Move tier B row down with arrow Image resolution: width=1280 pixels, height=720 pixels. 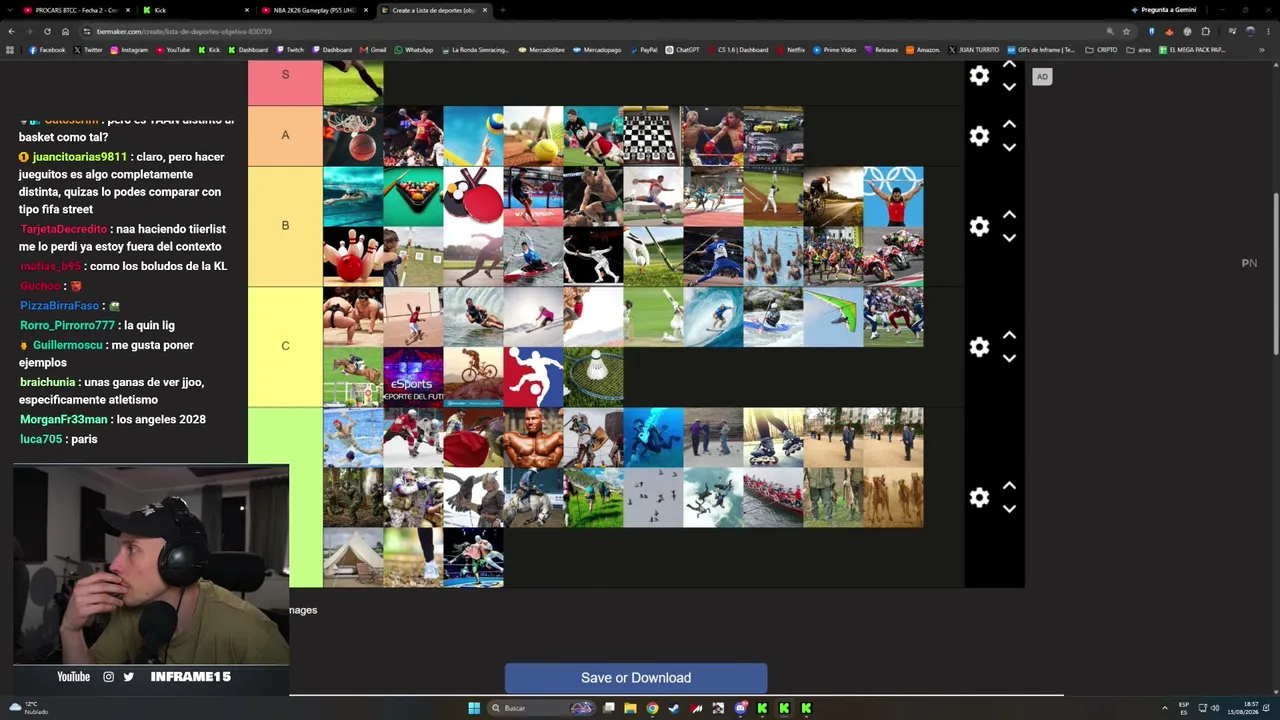pyautogui.click(x=1009, y=238)
